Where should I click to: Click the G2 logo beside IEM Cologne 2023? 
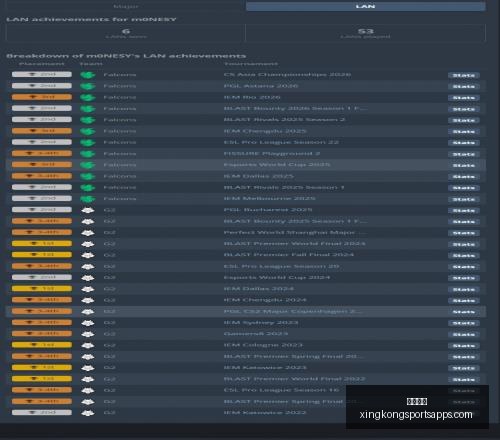(x=88, y=345)
